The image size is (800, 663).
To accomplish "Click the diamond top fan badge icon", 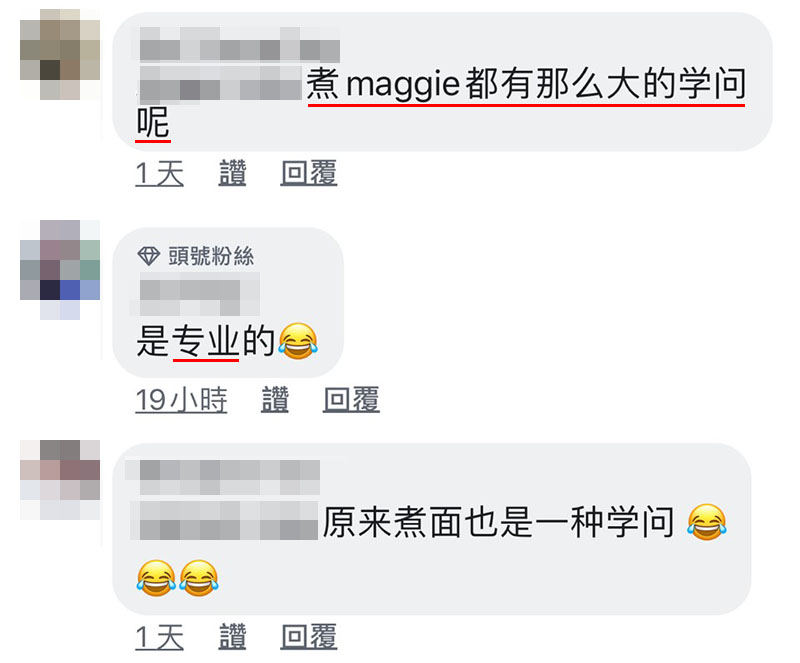I will click(148, 256).
